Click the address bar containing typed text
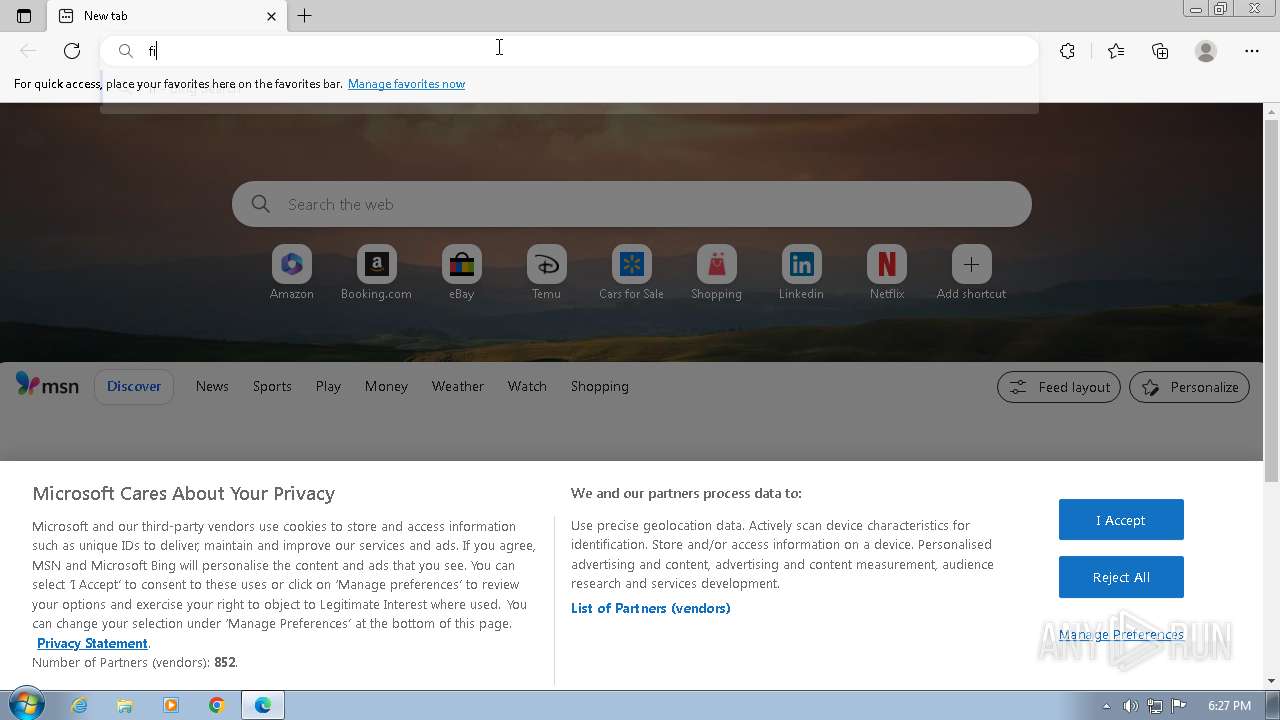Viewport: 1280px width, 720px height. tap(569, 51)
